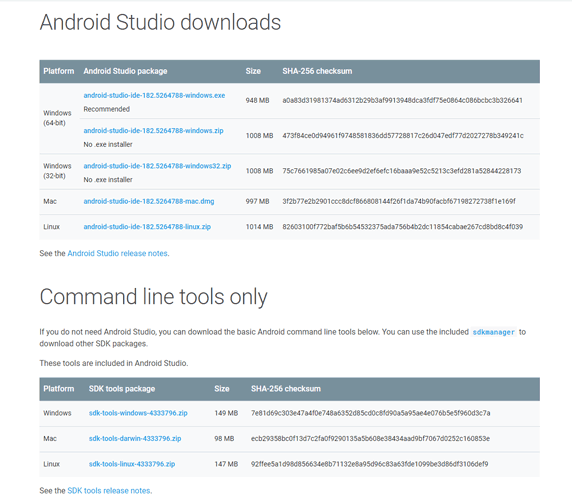Image resolution: width=572 pixels, height=500 pixels.
Task: Download android-studio-ide-182.5264788-windows.zip package
Action: pos(153,131)
